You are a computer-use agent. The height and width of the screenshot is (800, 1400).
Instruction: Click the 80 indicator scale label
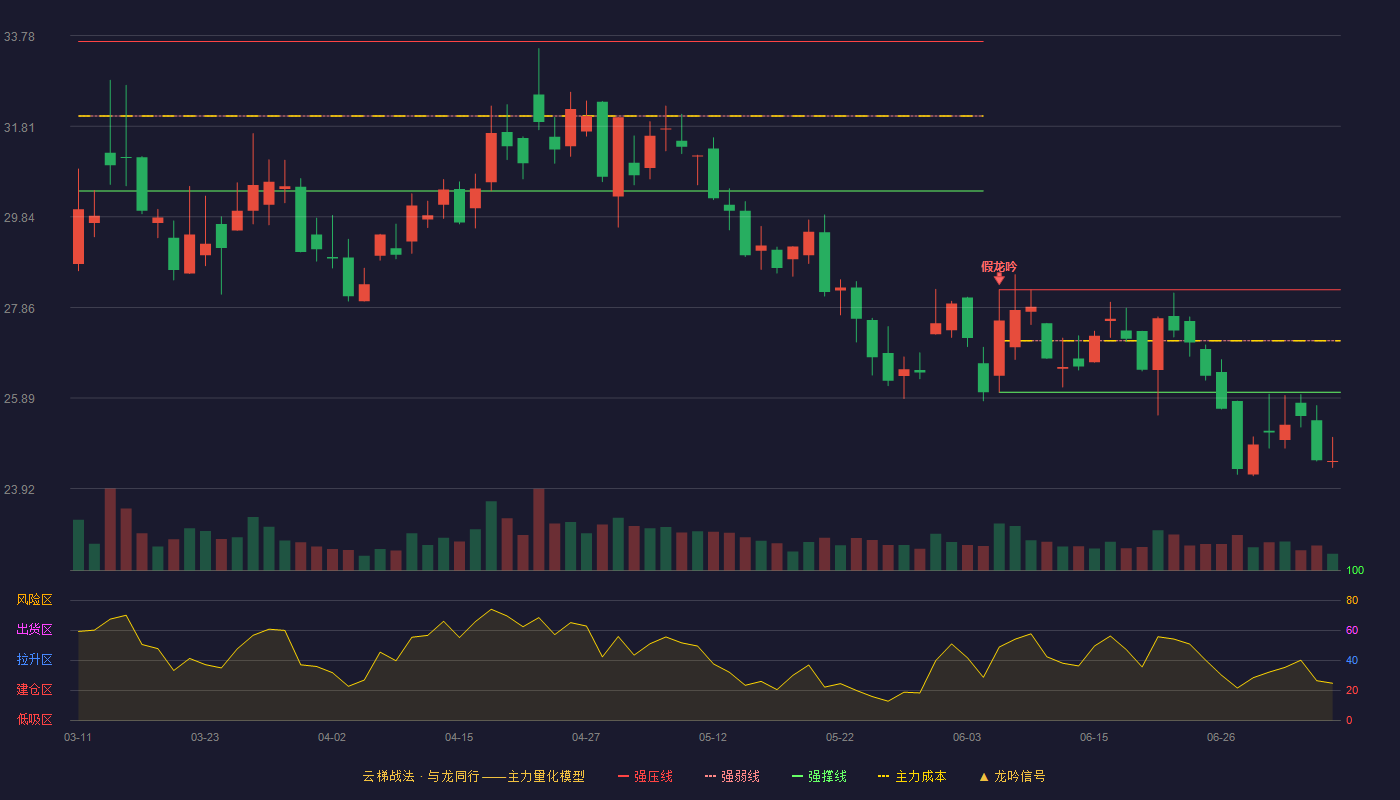point(1352,600)
